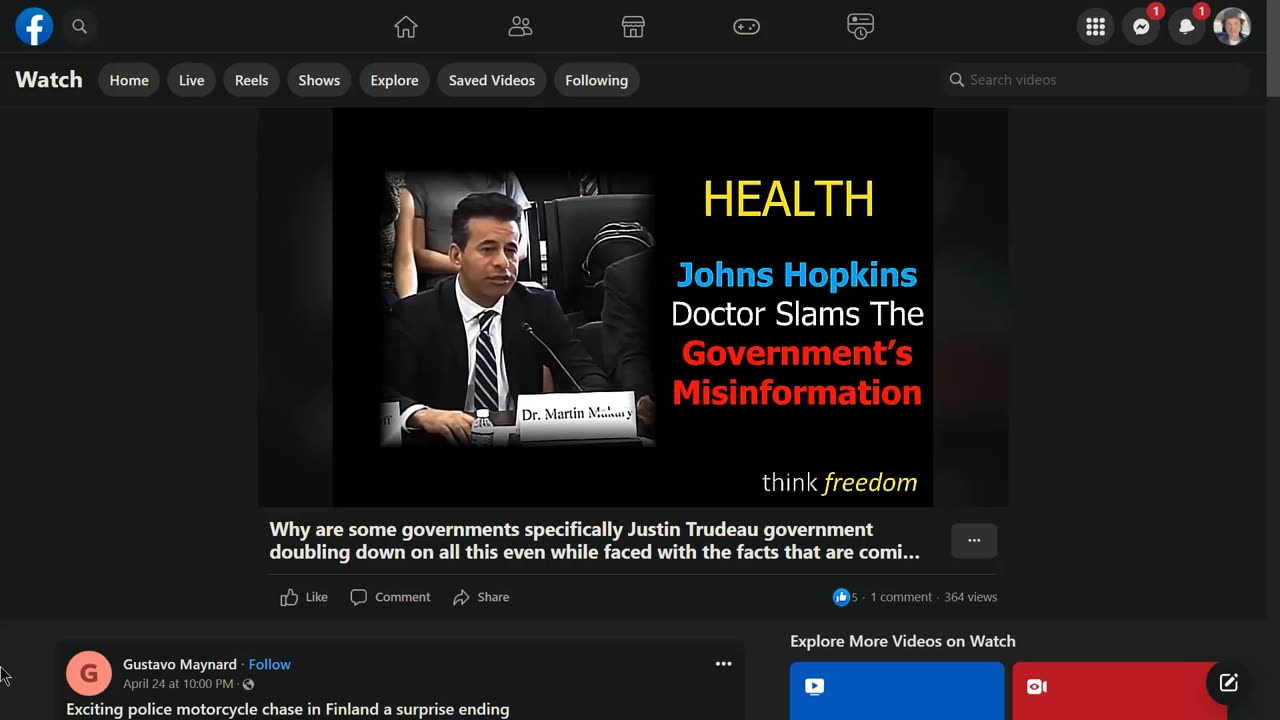Like the Johns Hopkins video
The height and width of the screenshot is (720, 1280).
pos(304,597)
